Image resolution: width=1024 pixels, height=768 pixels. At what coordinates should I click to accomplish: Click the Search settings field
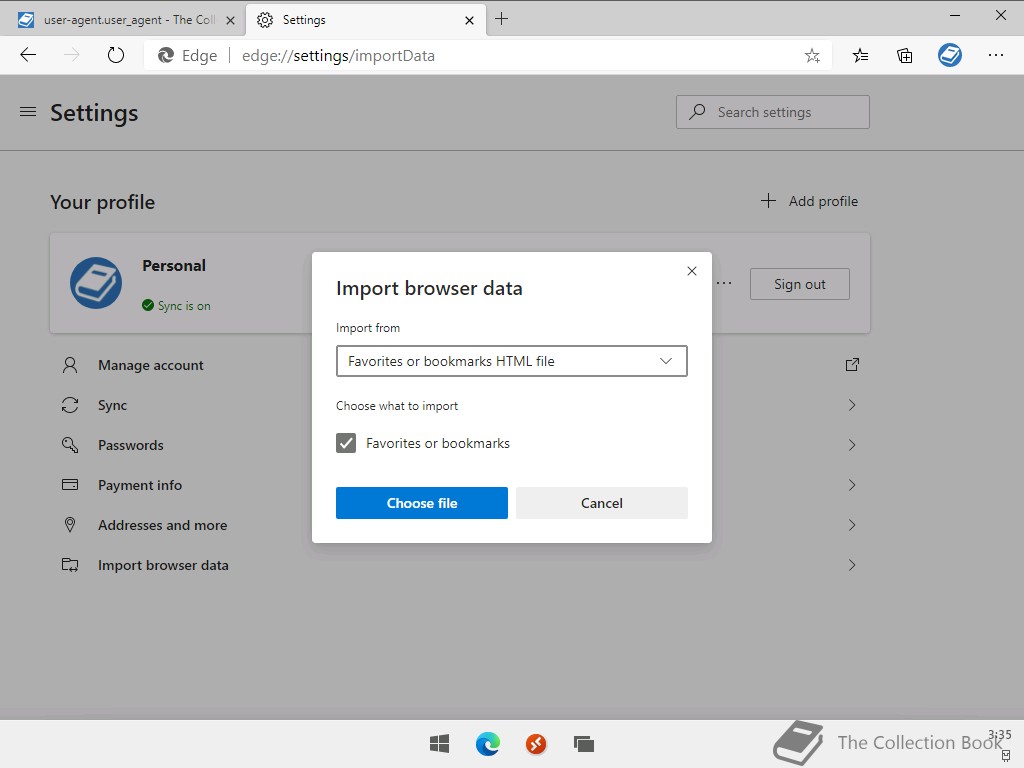coord(773,112)
